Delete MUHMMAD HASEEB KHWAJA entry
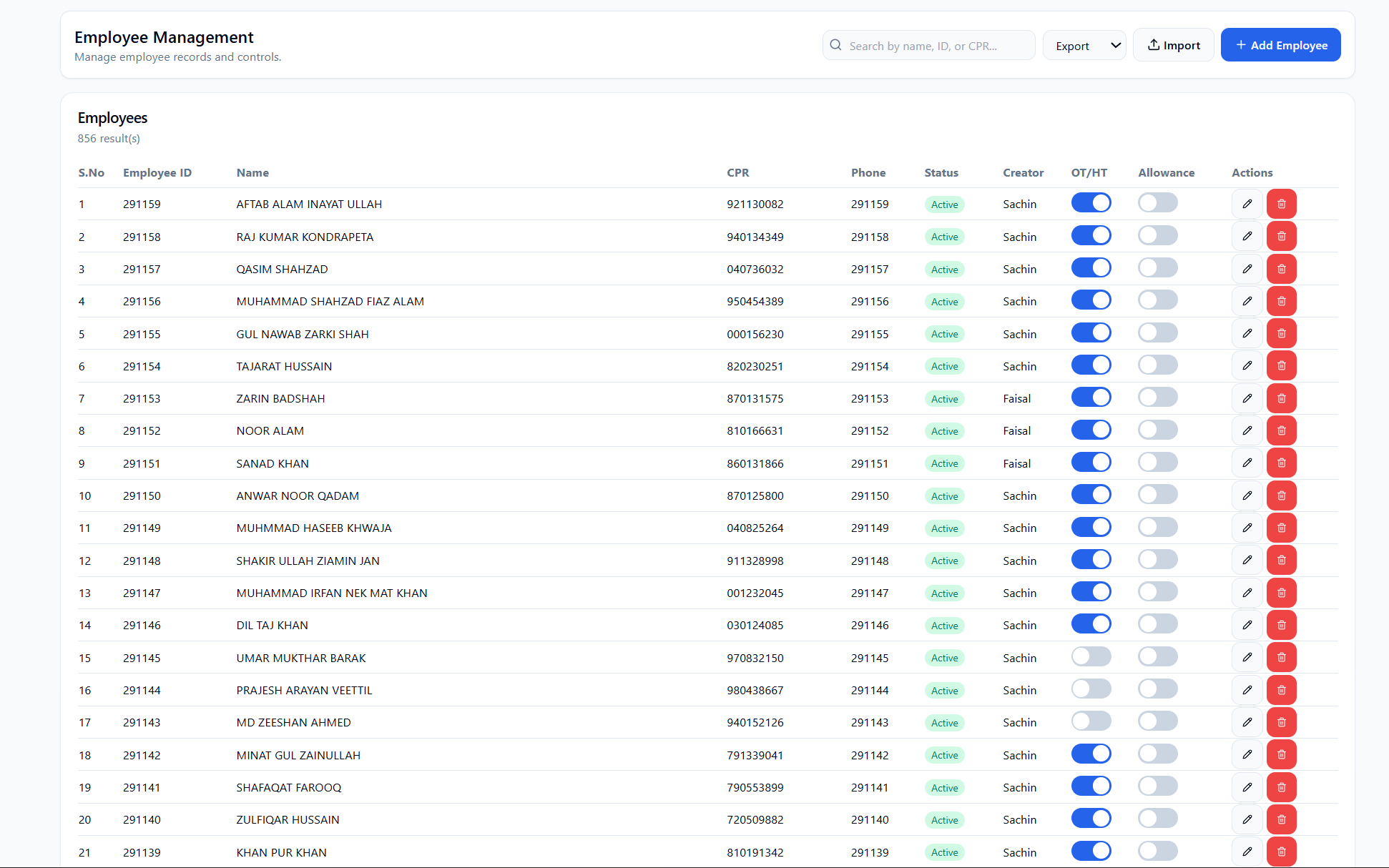Viewport: 1389px width, 868px height. tap(1281, 528)
